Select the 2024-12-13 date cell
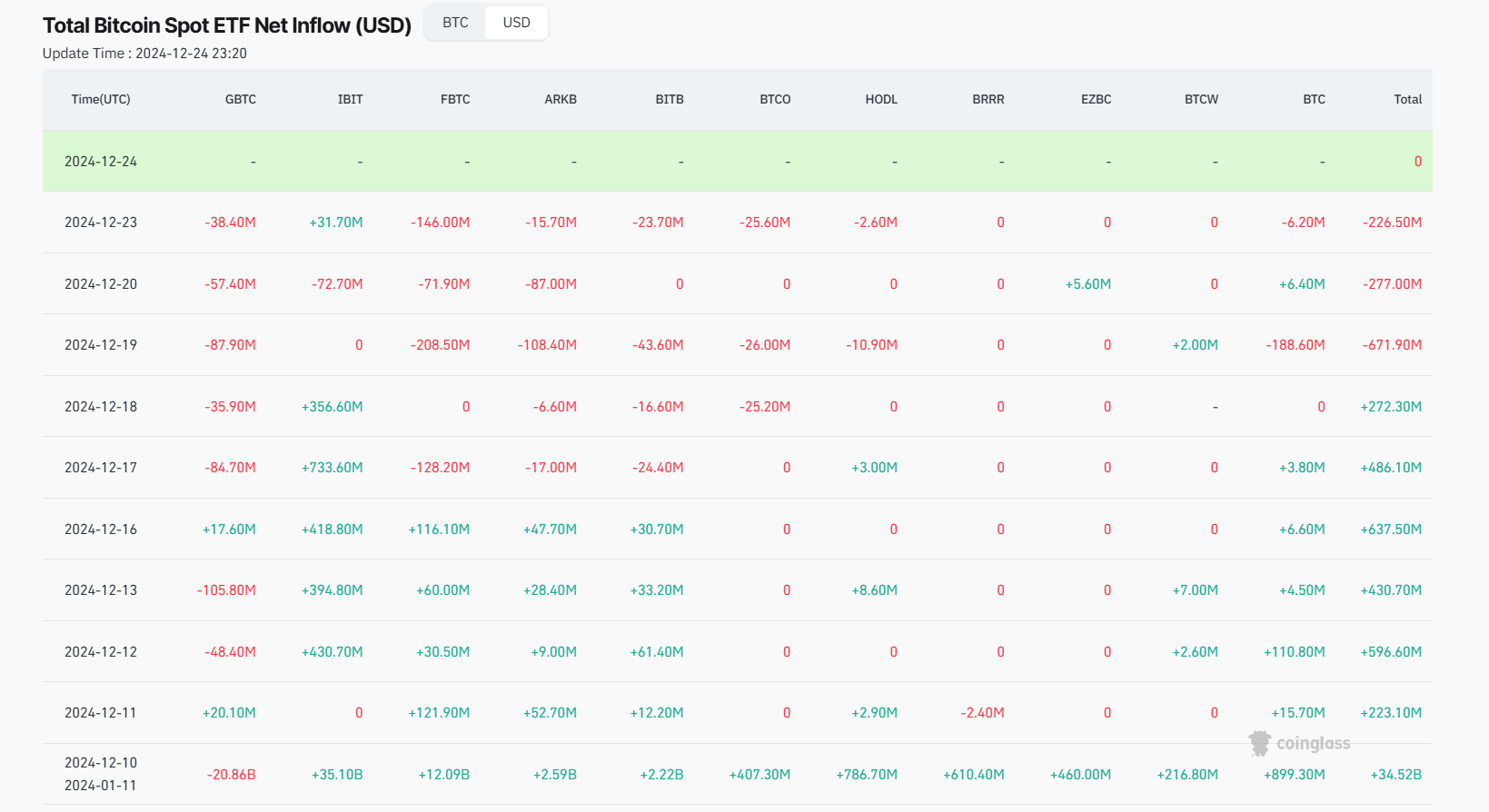 [x=101, y=590]
